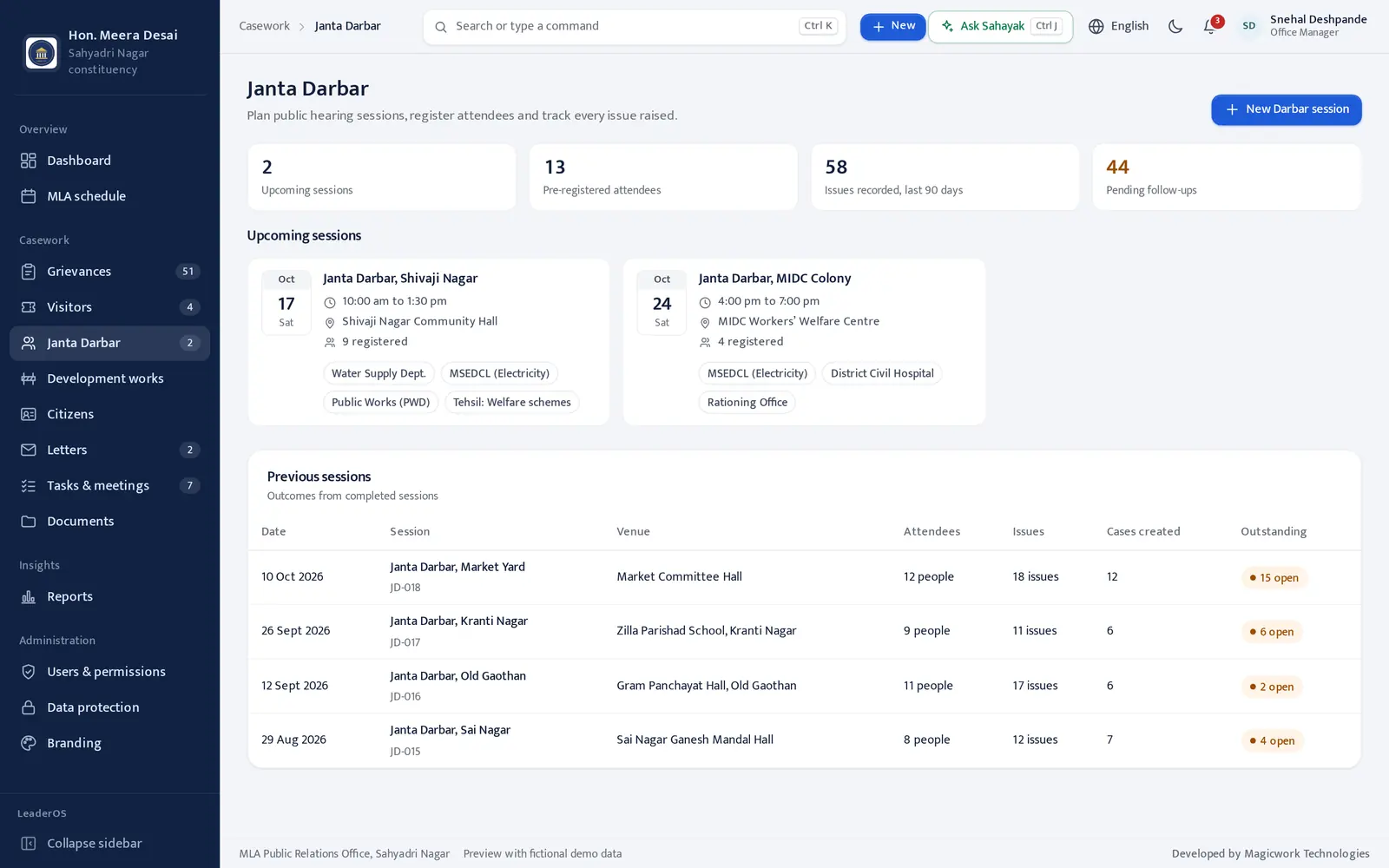Viewport: 1389px width, 868px height.
Task: Click the 2 open outstanding badge
Action: pyautogui.click(x=1272, y=687)
